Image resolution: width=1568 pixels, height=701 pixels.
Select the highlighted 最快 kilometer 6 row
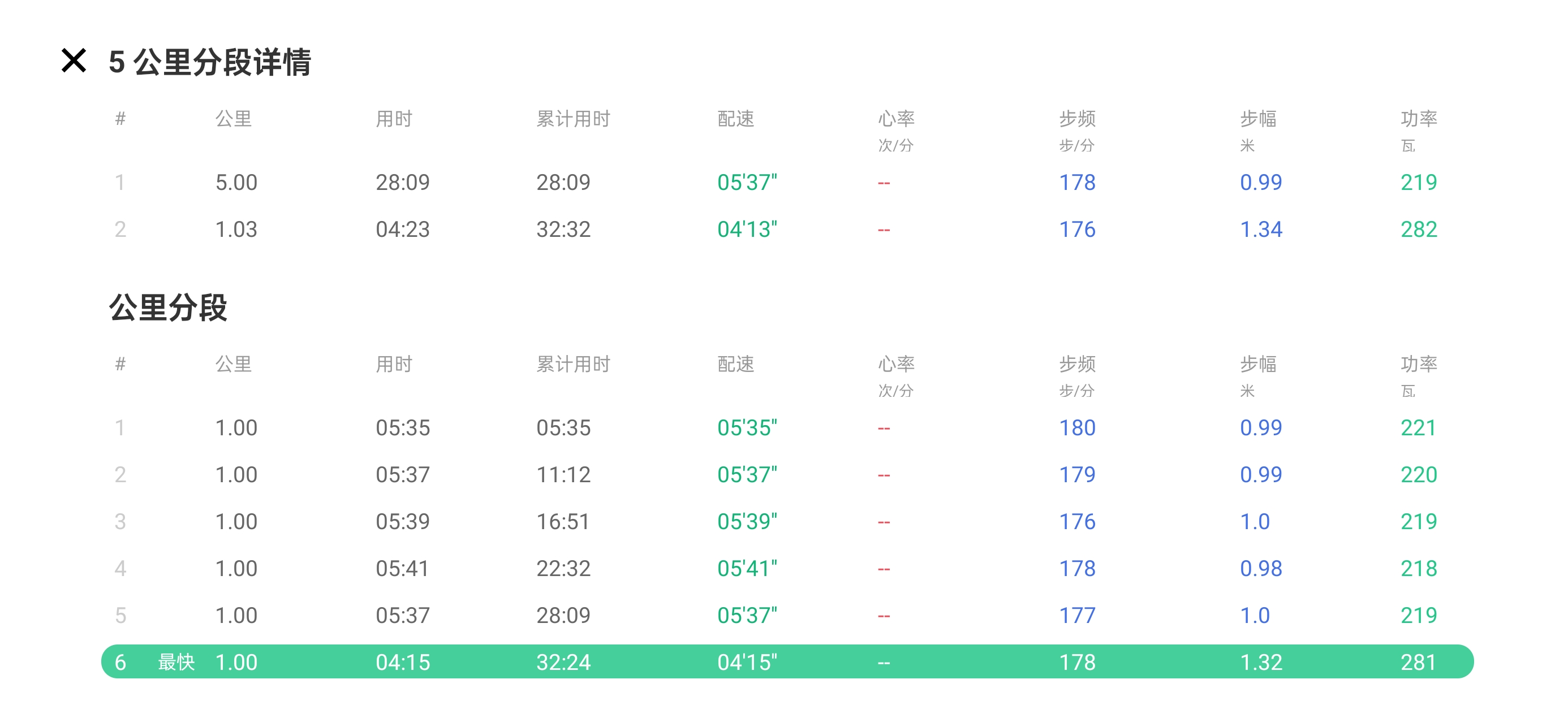786,661
